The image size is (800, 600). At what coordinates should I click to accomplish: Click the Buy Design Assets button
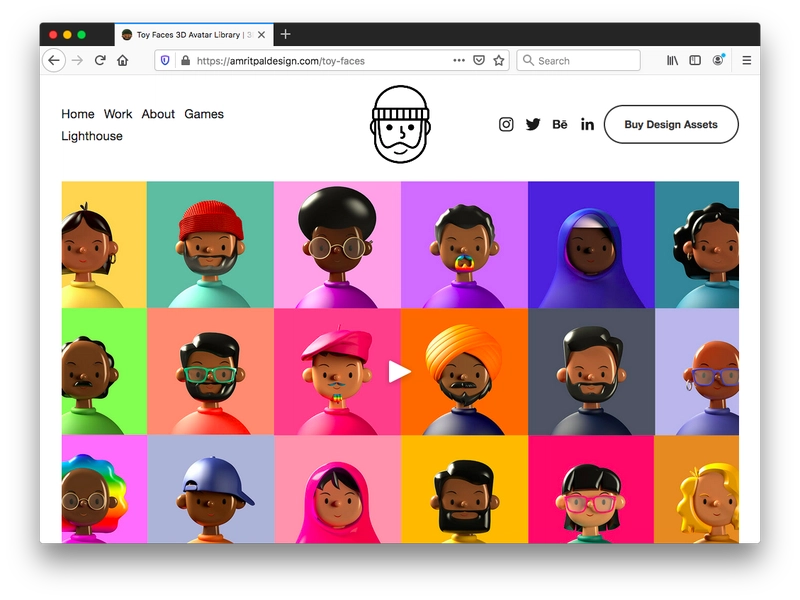(x=671, y=124)
